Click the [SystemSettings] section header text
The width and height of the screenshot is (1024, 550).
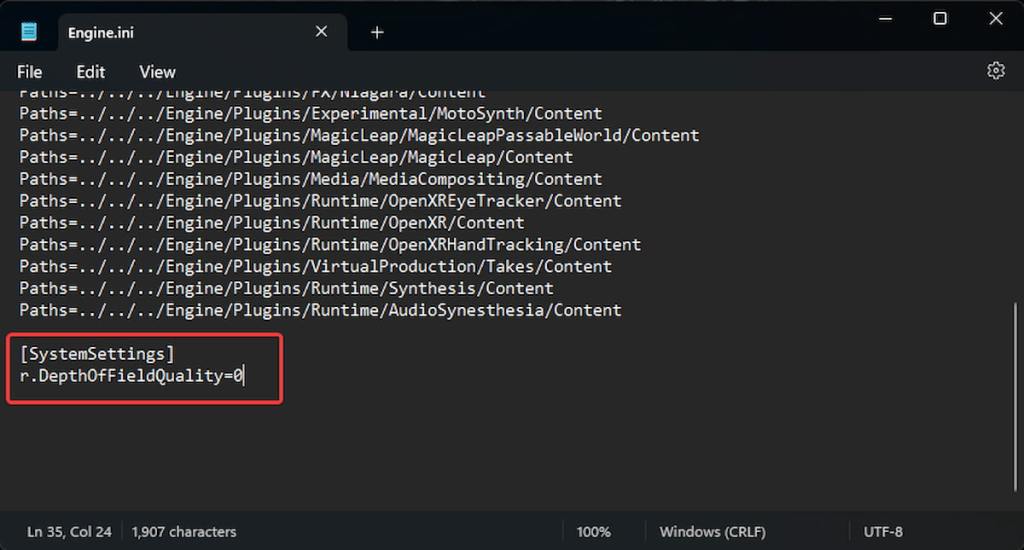(x=97, y=354)
